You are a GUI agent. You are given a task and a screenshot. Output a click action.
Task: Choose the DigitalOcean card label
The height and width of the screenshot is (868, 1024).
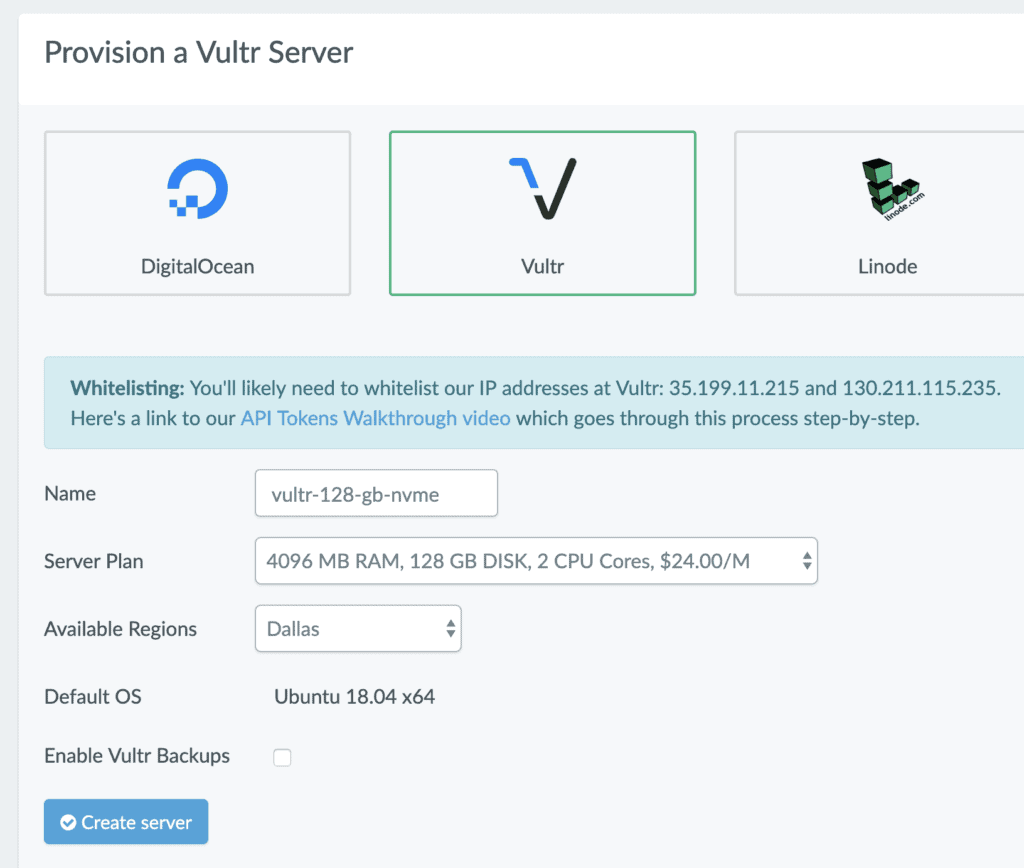point(197,266)
